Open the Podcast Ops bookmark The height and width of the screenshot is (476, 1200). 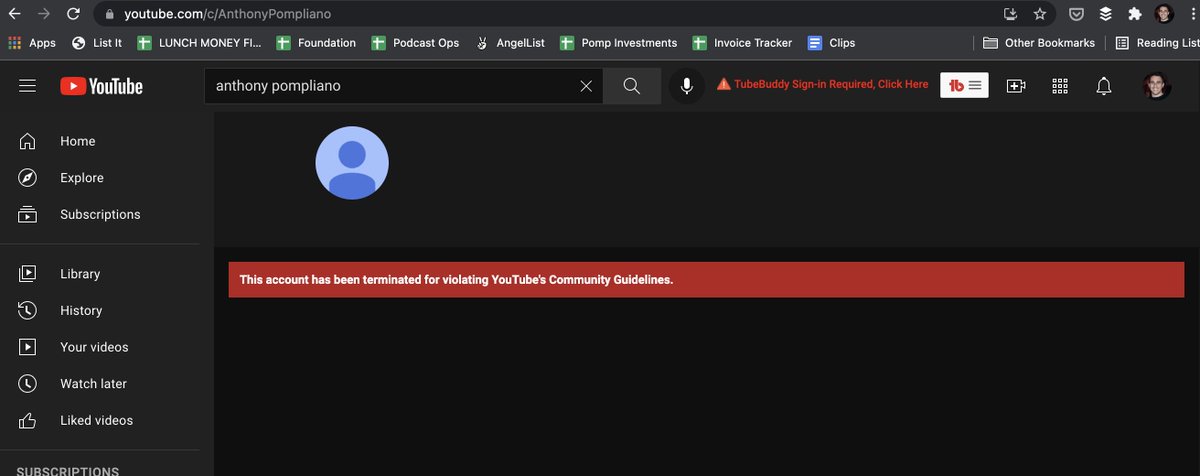(x=415, y=43)
